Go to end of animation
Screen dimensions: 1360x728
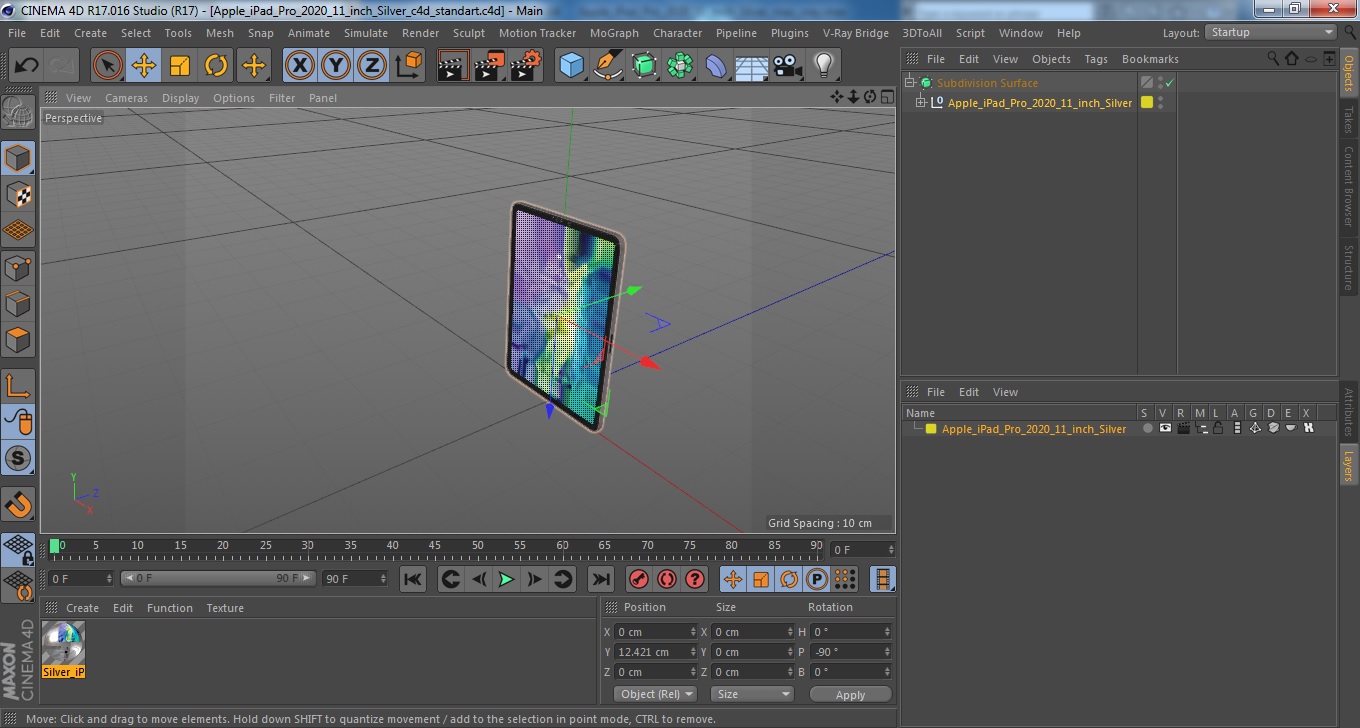[x=600, y=579]
